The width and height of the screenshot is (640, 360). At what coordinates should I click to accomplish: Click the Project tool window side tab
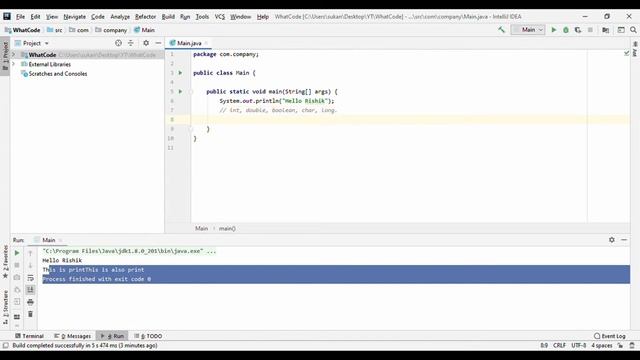pyautogui.click(x=5, y=55)
